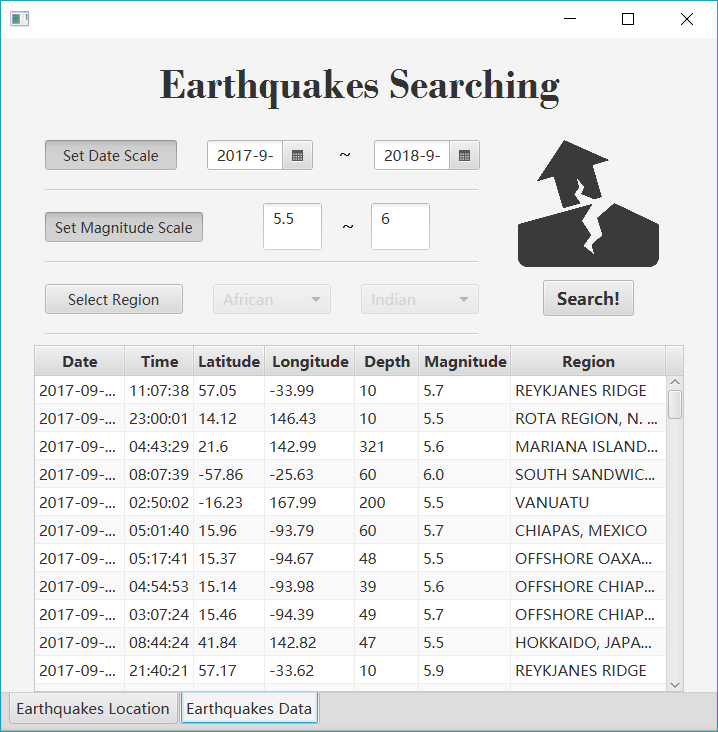This screenshot has width=718, height=732.
Task: Click the application window icon in title bar
Action: 20,19
